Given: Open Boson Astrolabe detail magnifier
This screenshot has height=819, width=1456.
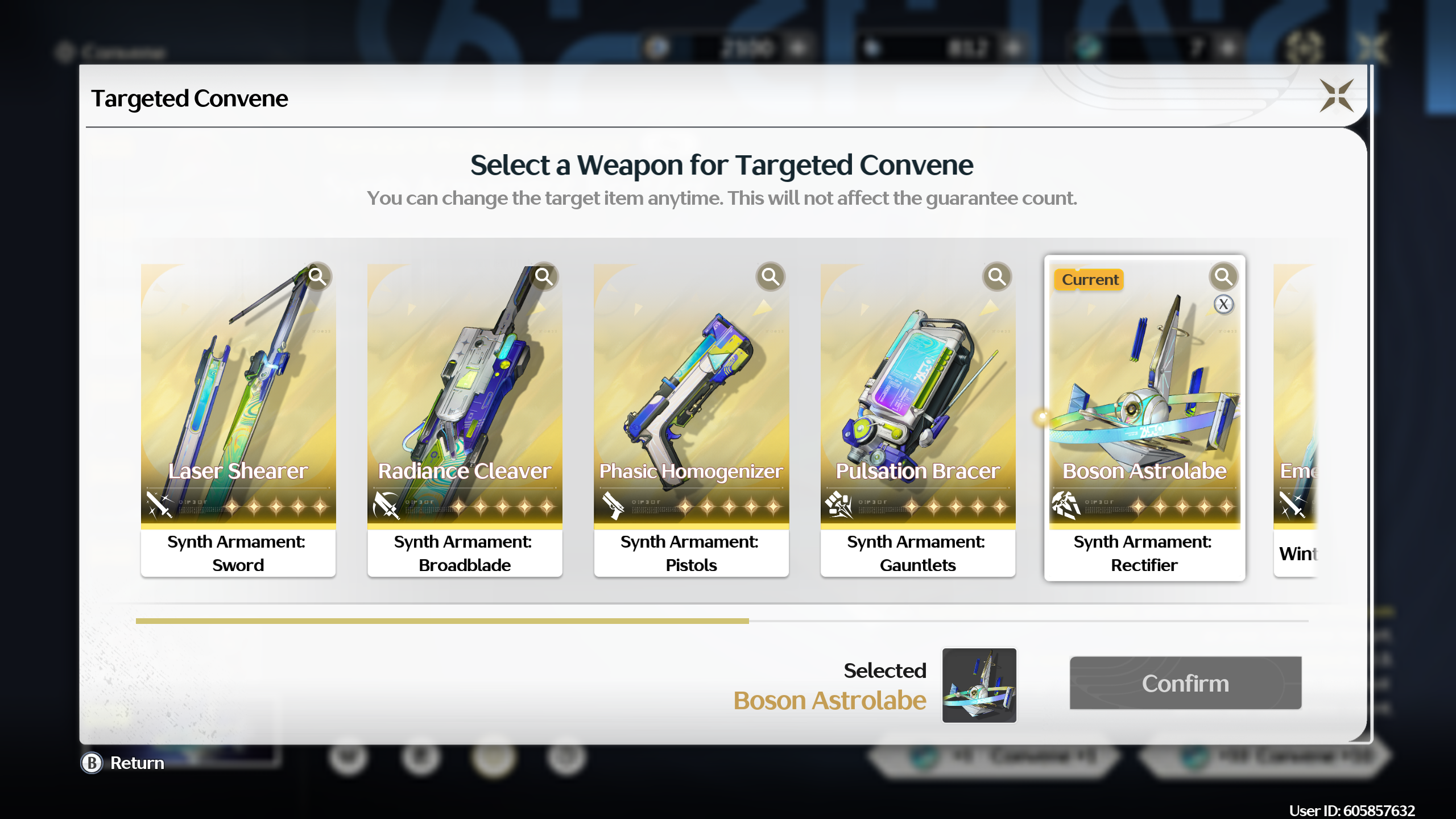Looking at the screenshot, I should coord(1223,277).
